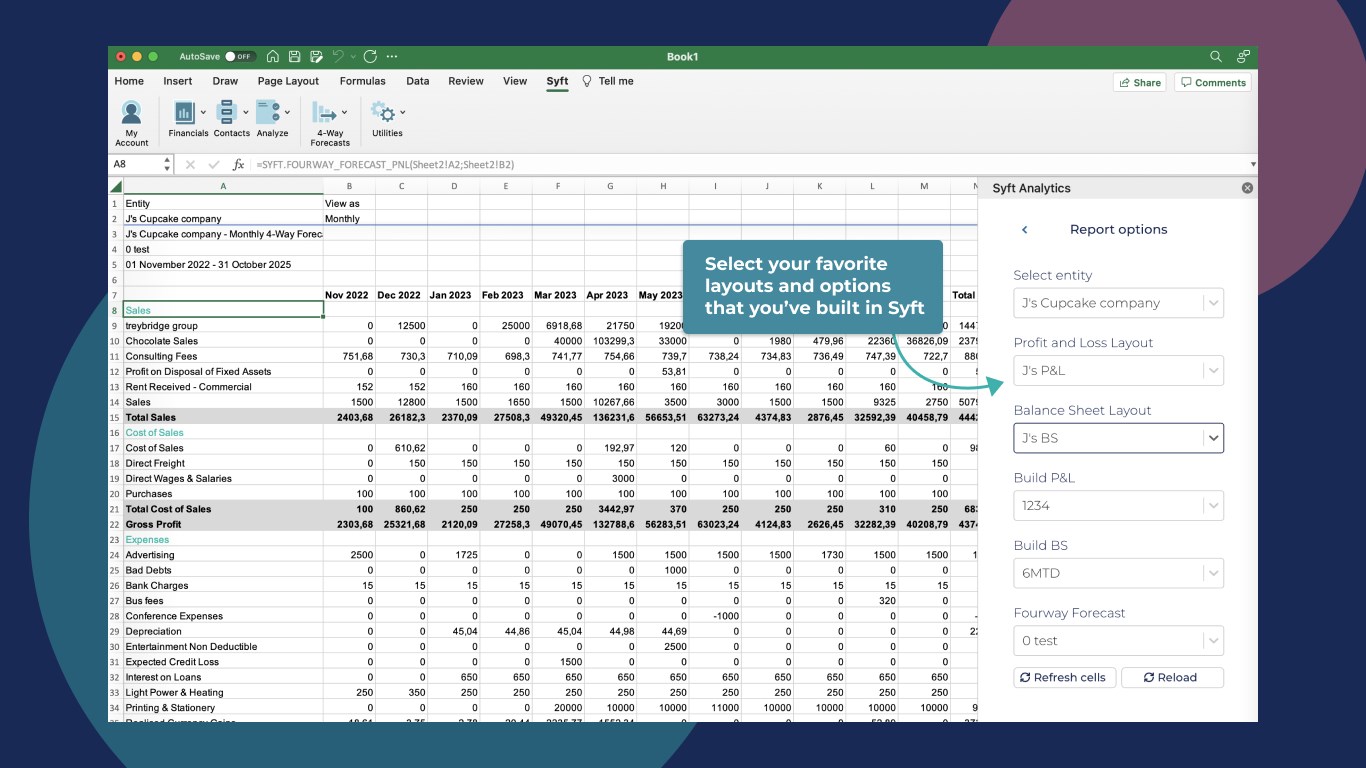Click the Name Box showing A8
Screen dimensions: 1366x768
(x=135, y=164)
